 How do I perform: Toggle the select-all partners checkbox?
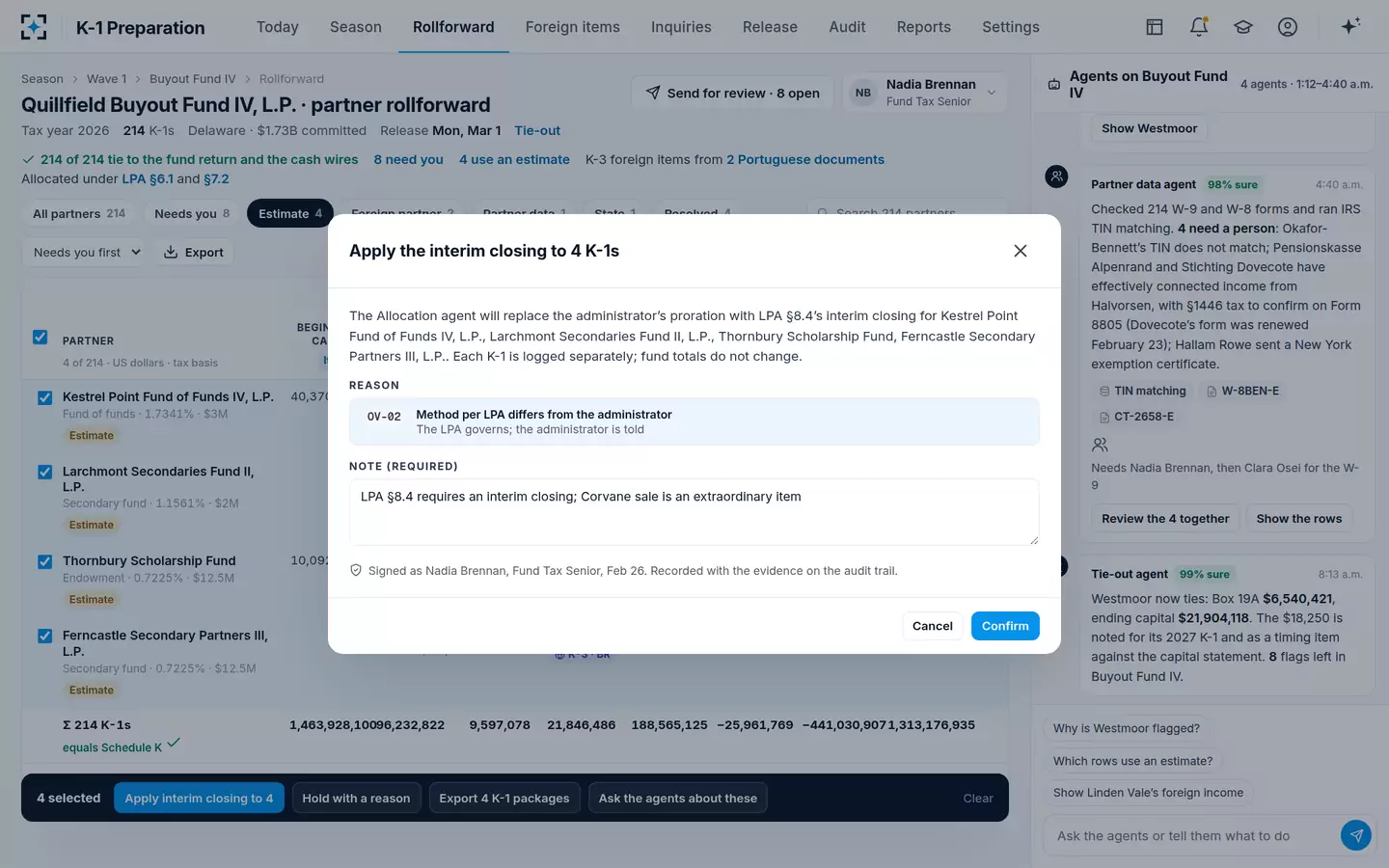click(x=41, y=338)
